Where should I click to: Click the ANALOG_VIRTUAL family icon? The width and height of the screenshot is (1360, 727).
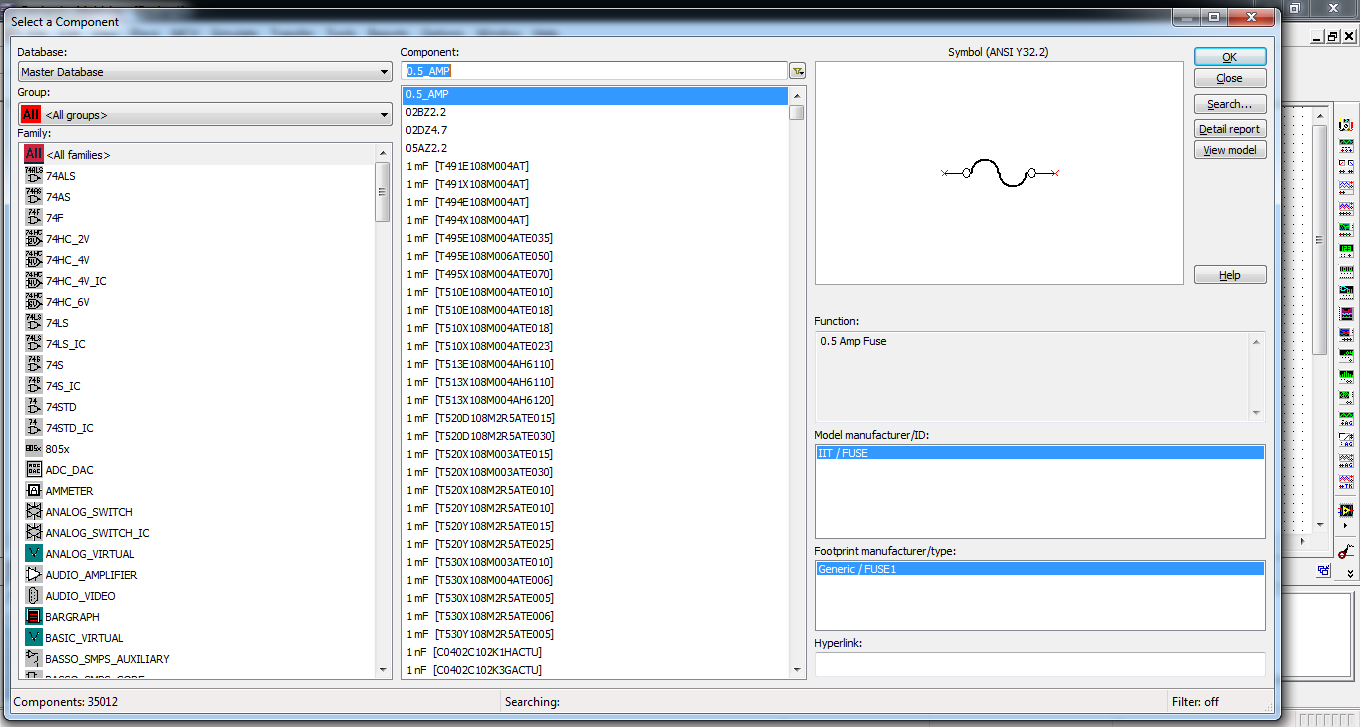(x=33, y=553)
